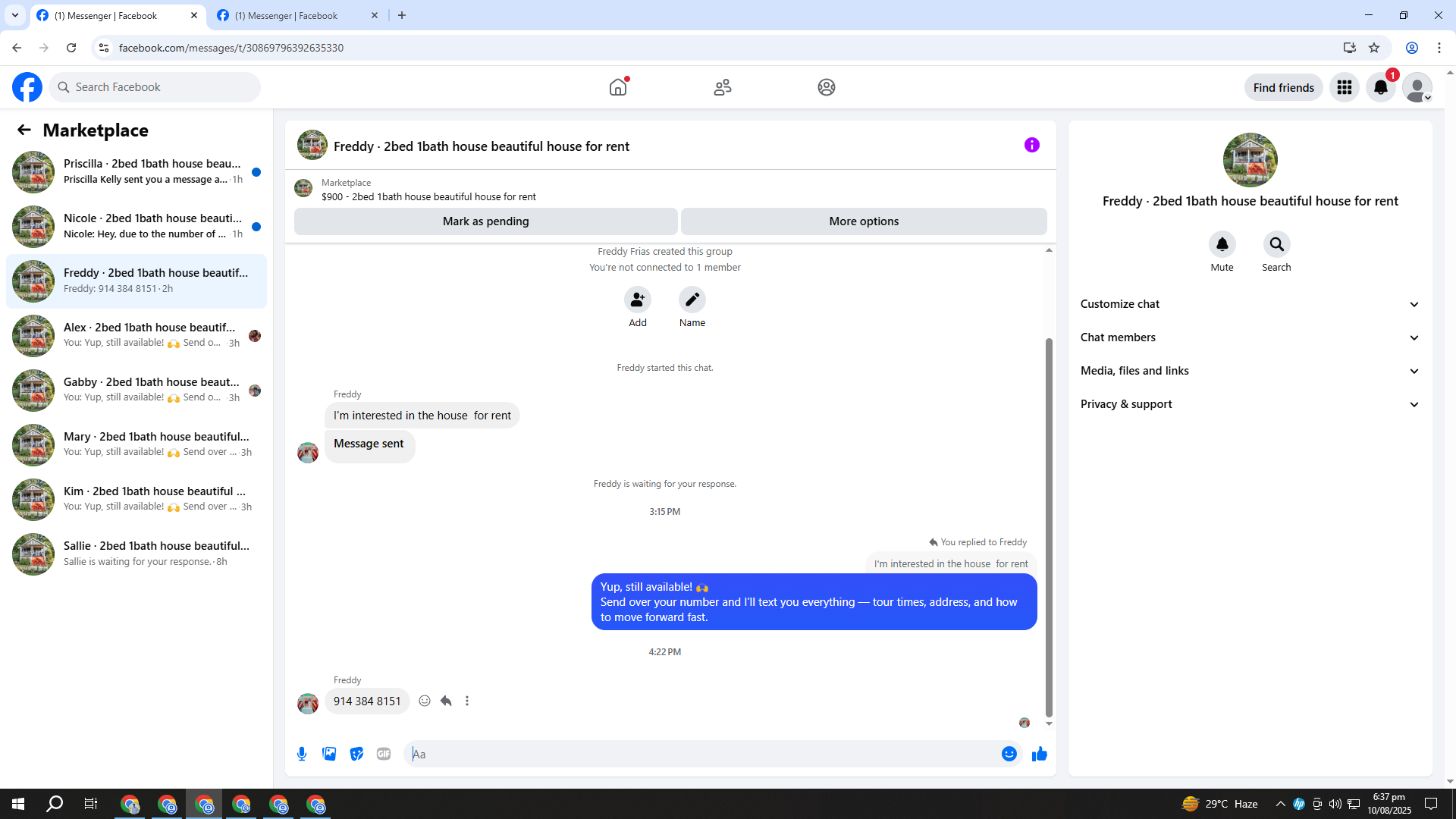Expand the Chat members section
Image resolution: width=1456 pixels, height=819 pixels.
pos(1249,337)
